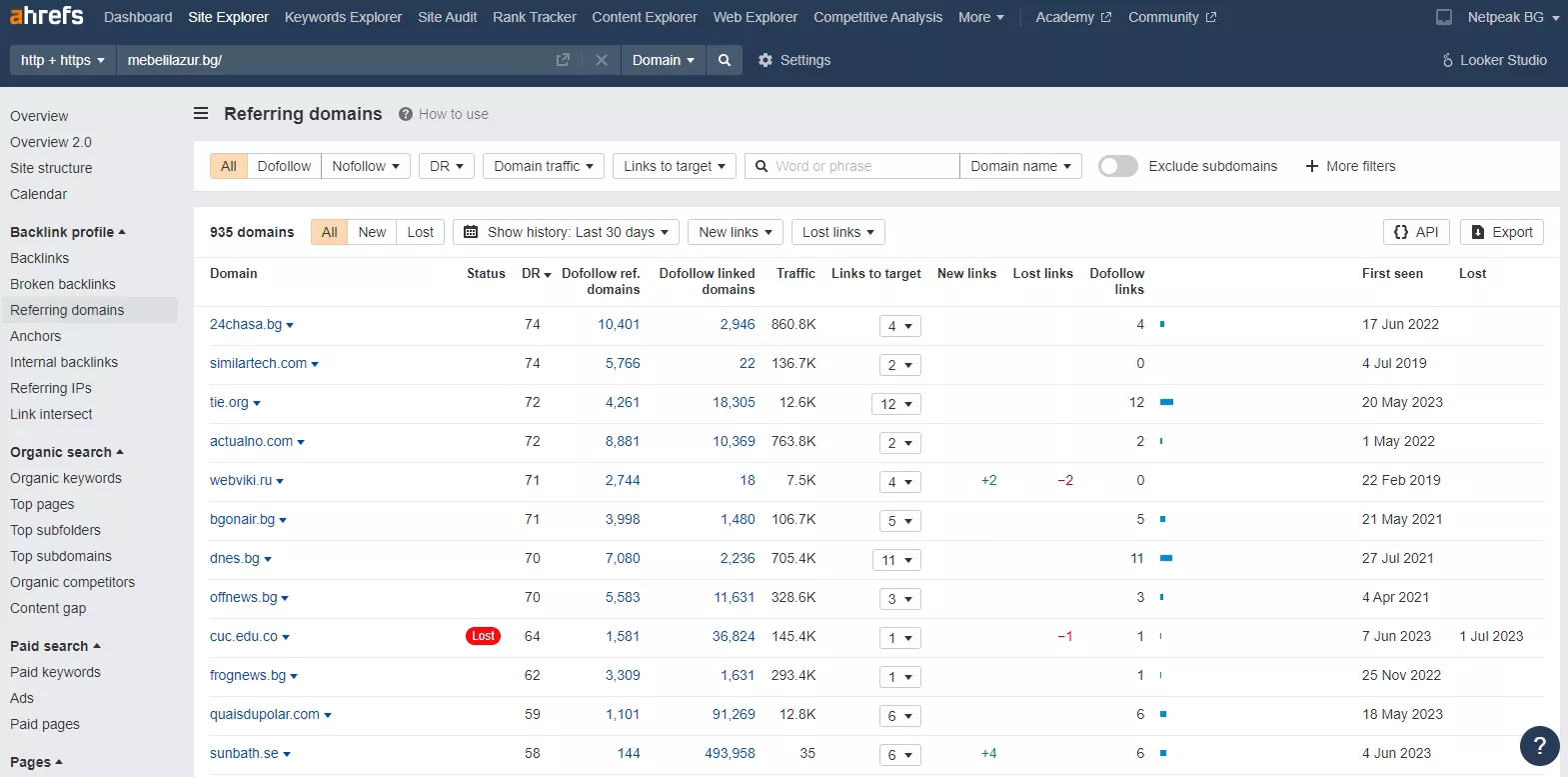Click the mebelilazur.bg/ URL field

click(x=335, y=60)
